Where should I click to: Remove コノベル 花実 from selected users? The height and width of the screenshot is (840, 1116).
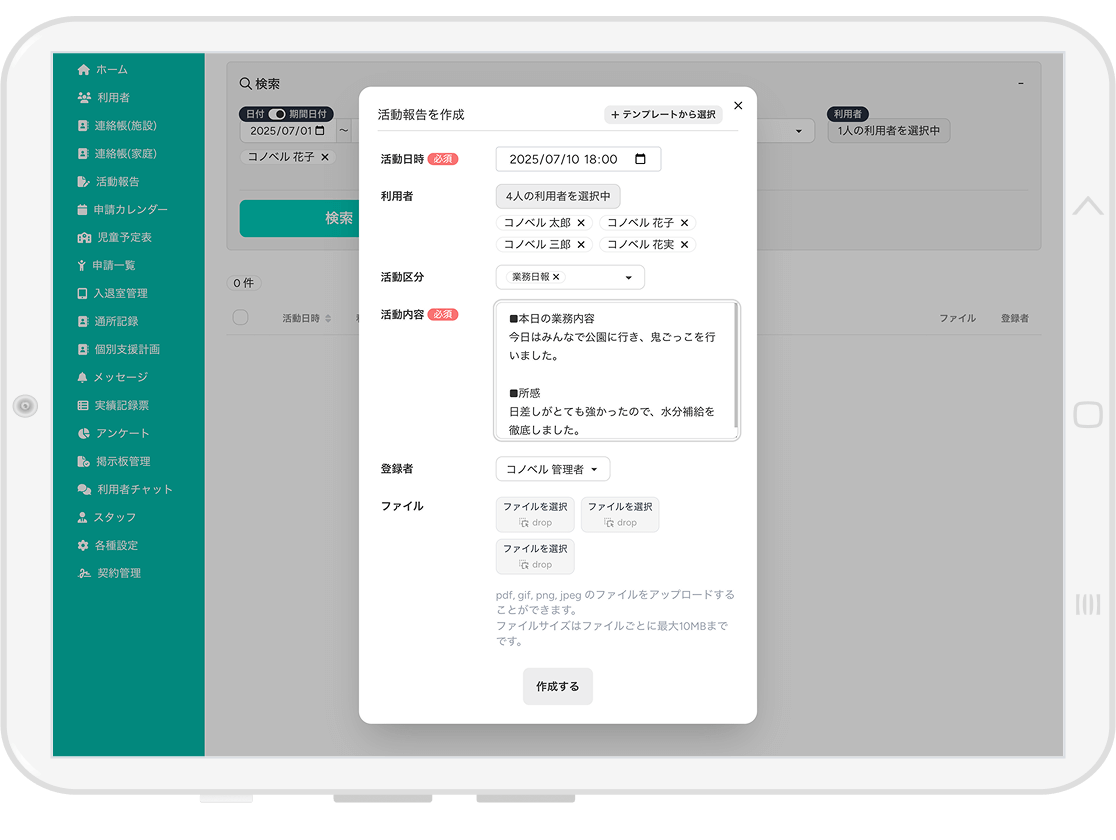[685, 245]
